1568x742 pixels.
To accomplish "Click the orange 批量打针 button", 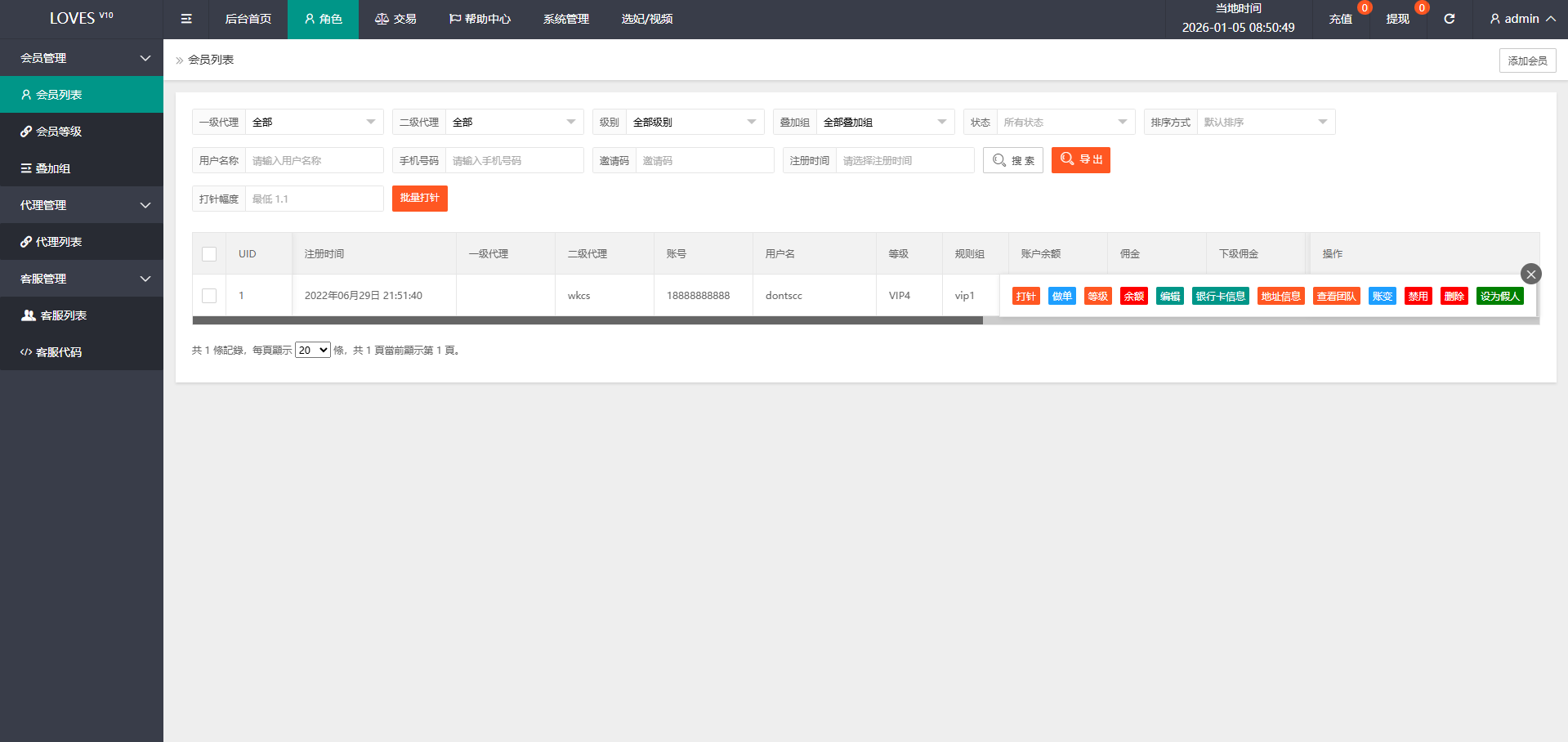I will coord(419,199).
